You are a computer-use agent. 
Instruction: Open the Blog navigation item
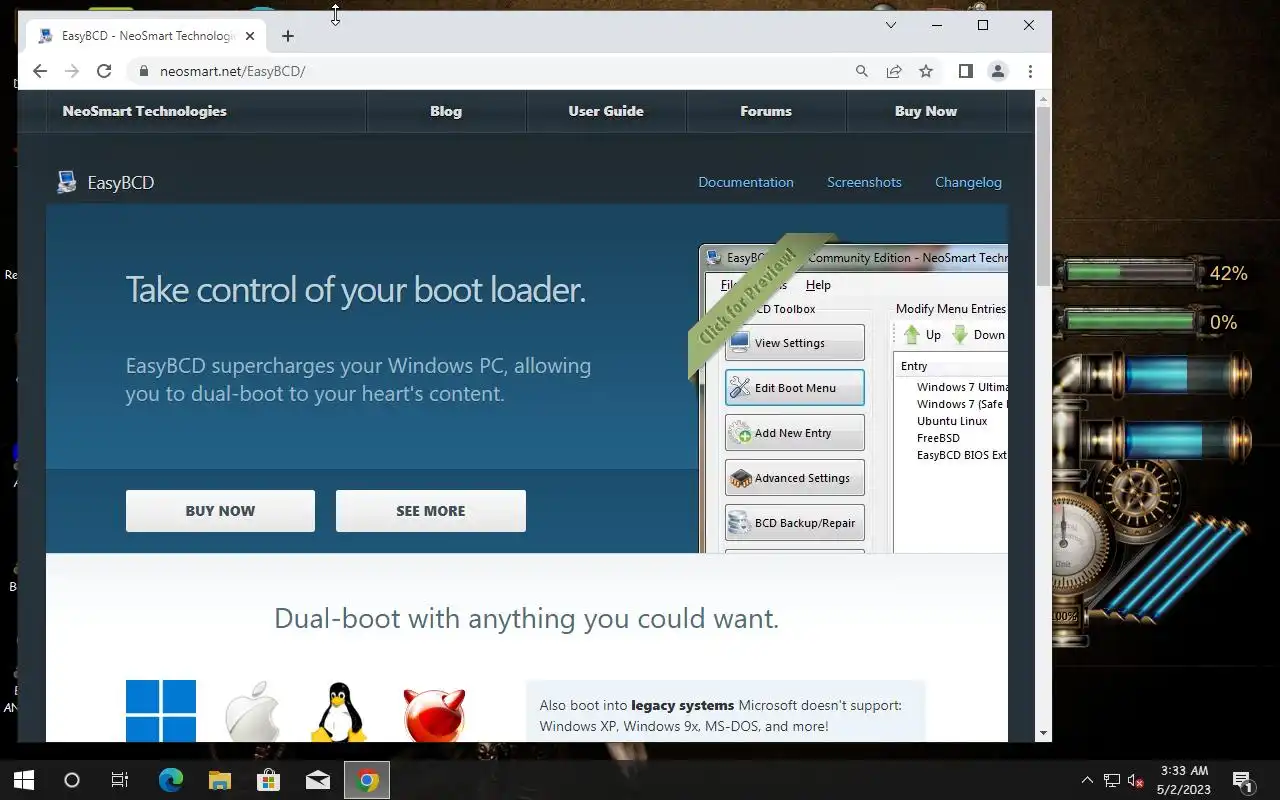pos(446,111)
